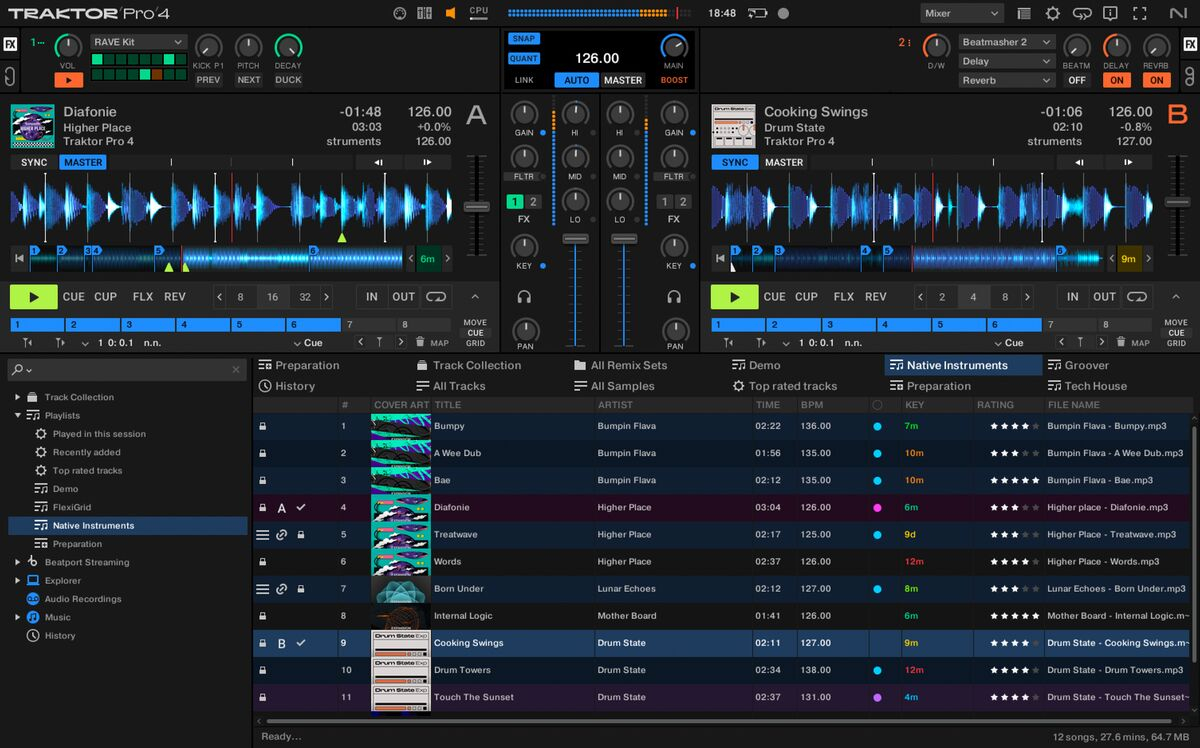Select the Born Under track row

click(458, 589)
